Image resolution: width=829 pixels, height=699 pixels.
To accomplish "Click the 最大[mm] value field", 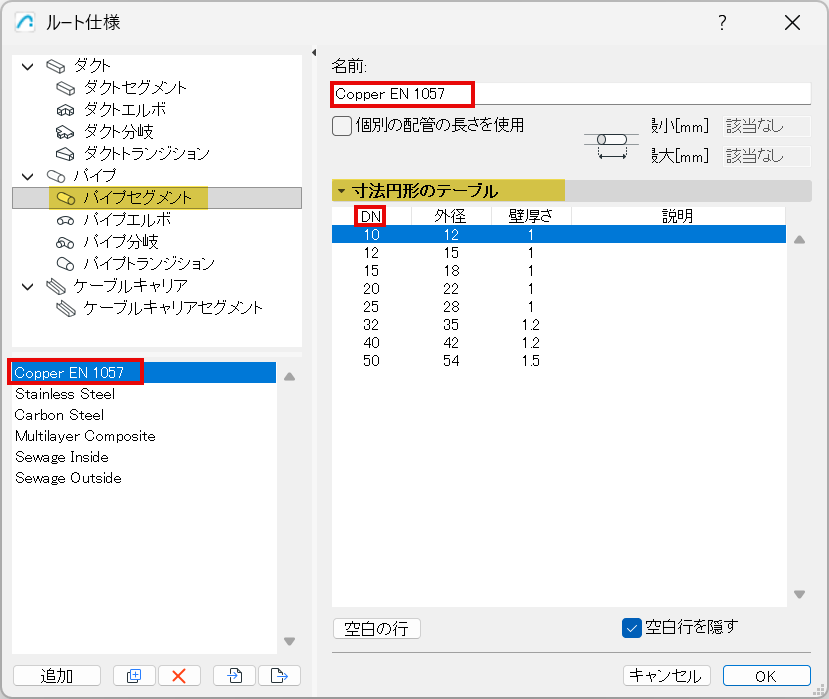I will click(x=766, y=157).
